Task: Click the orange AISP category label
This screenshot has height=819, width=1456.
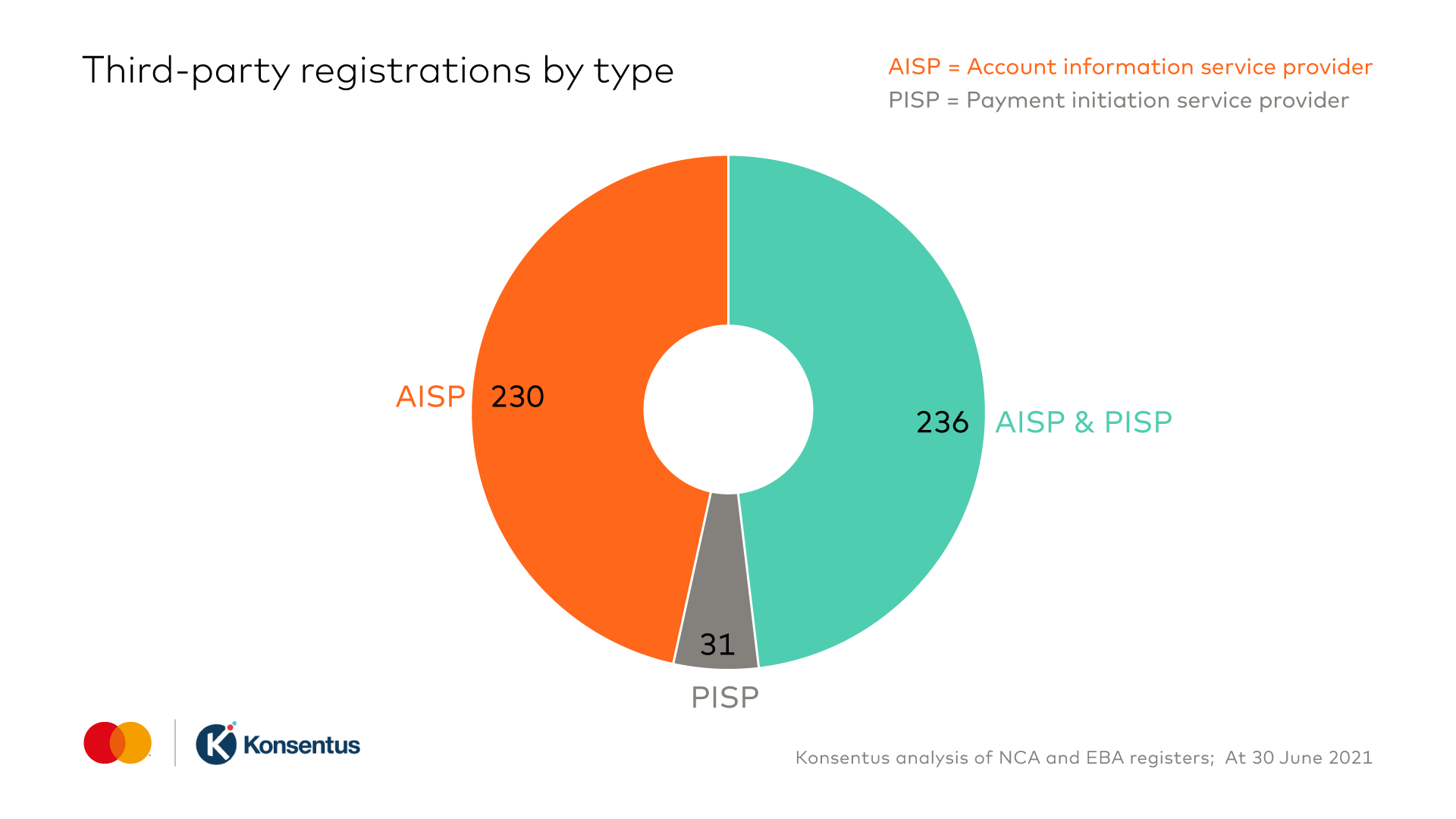Action: [x=431, y=397]
